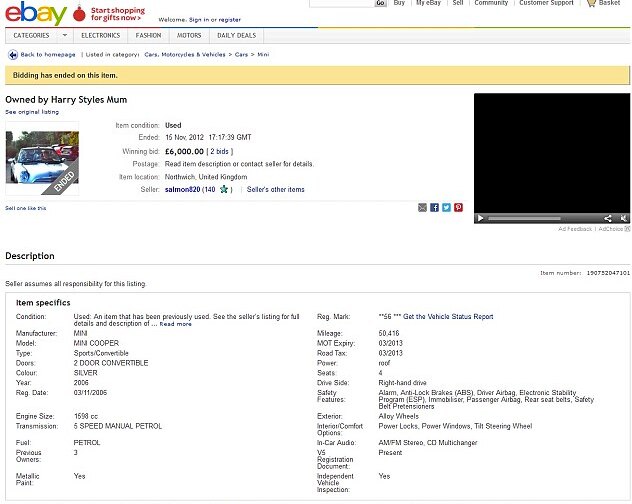Image resolution: width=632 pixels, height=504 pixels.
Task: Click the MINI COOPER model value
Action: 96,343
